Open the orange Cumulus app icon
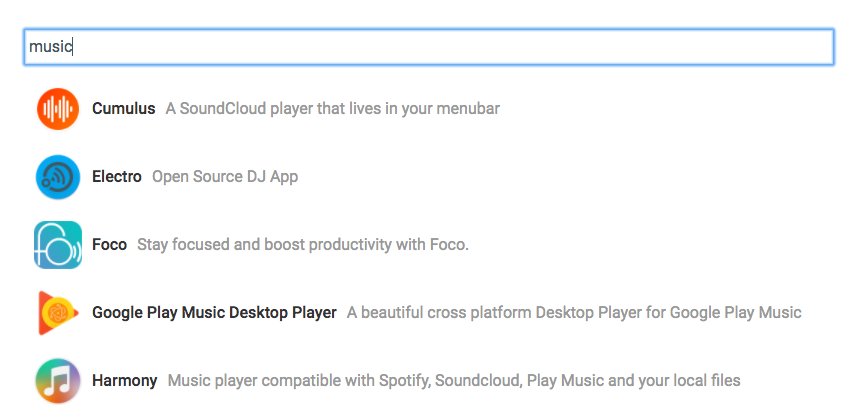This screenshot has height=417, width=859. 58,108
